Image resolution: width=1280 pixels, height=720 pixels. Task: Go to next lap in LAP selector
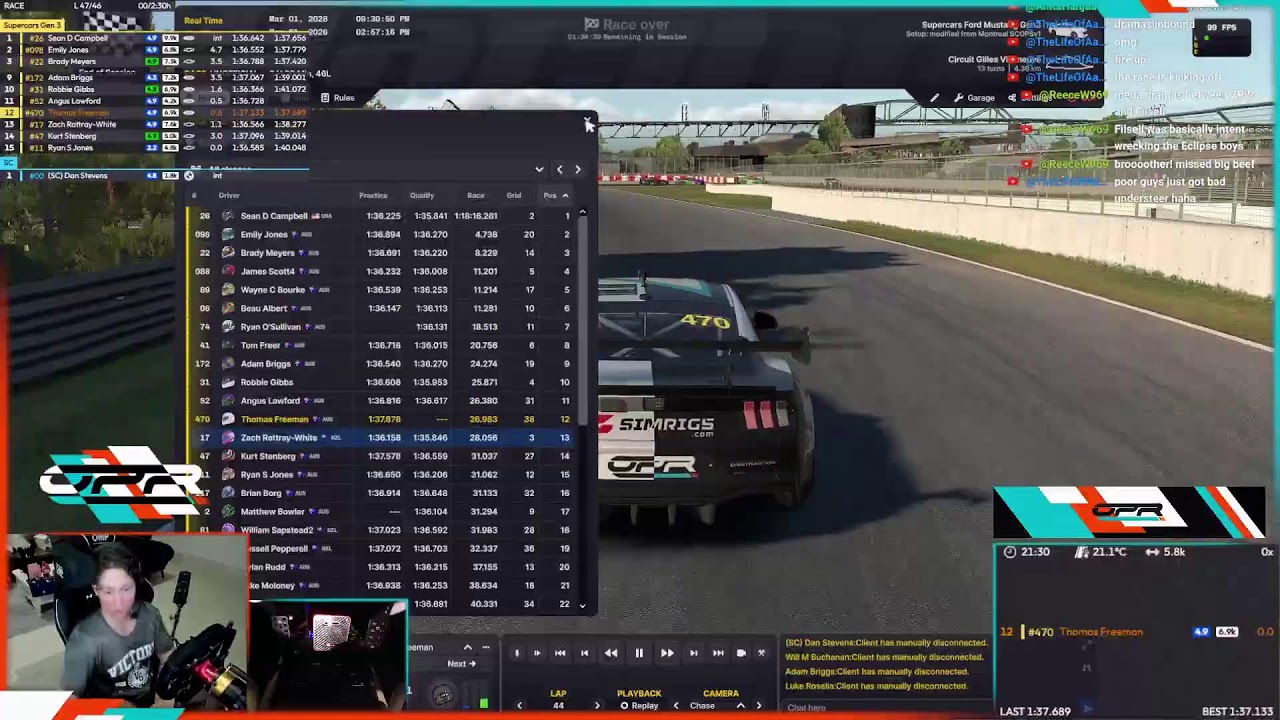click(597, 706)
